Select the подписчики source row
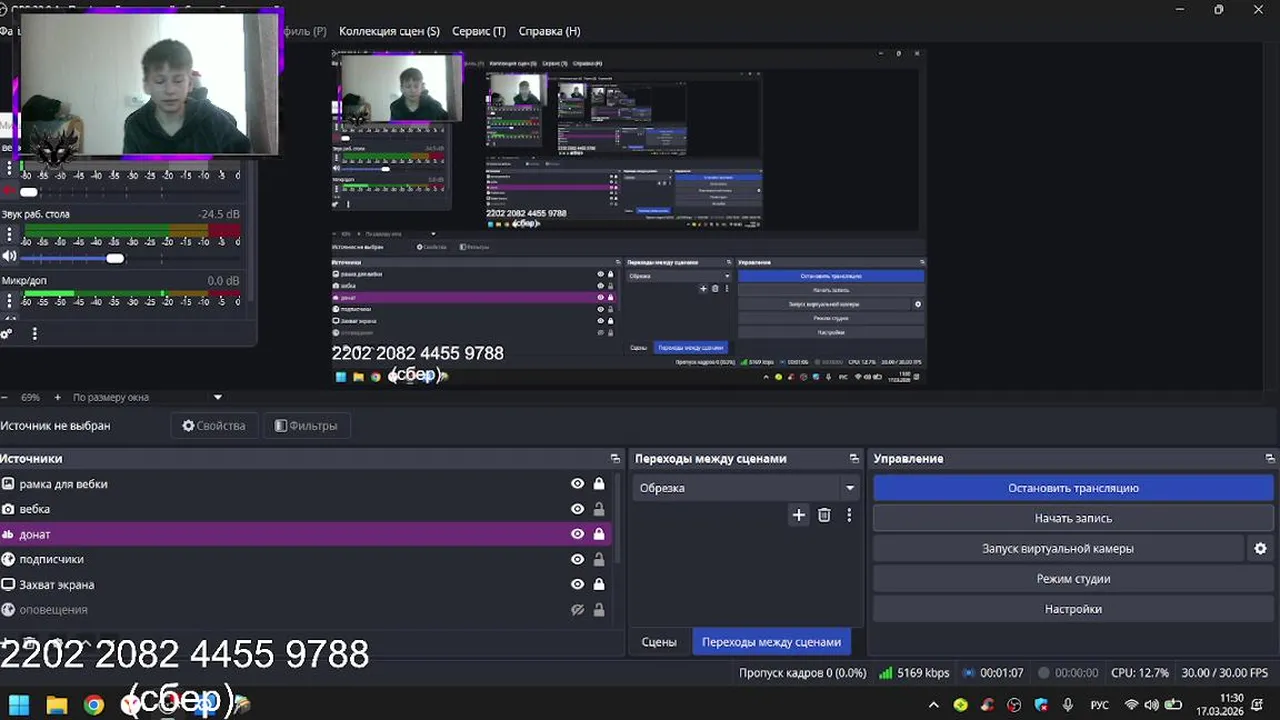 pos(305,559)
